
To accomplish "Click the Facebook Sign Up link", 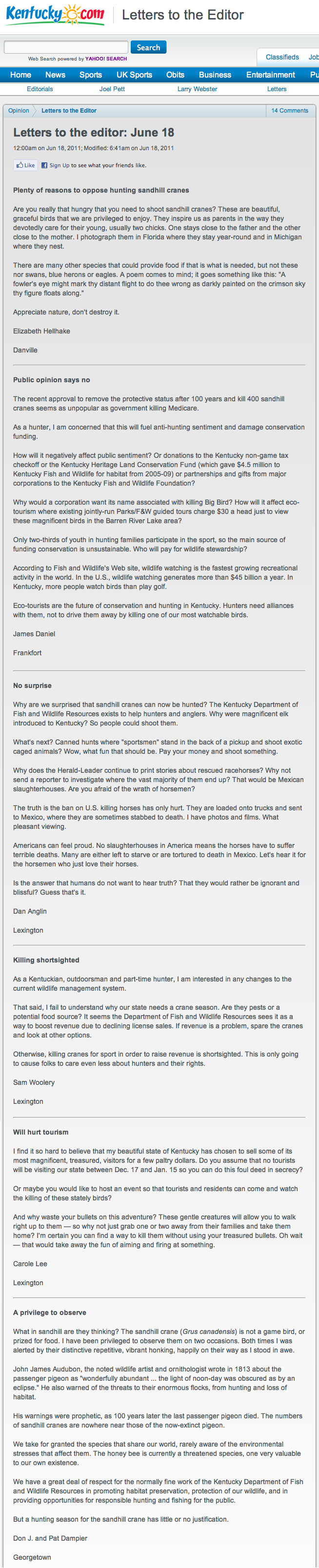I will click(x=59, y=166).
